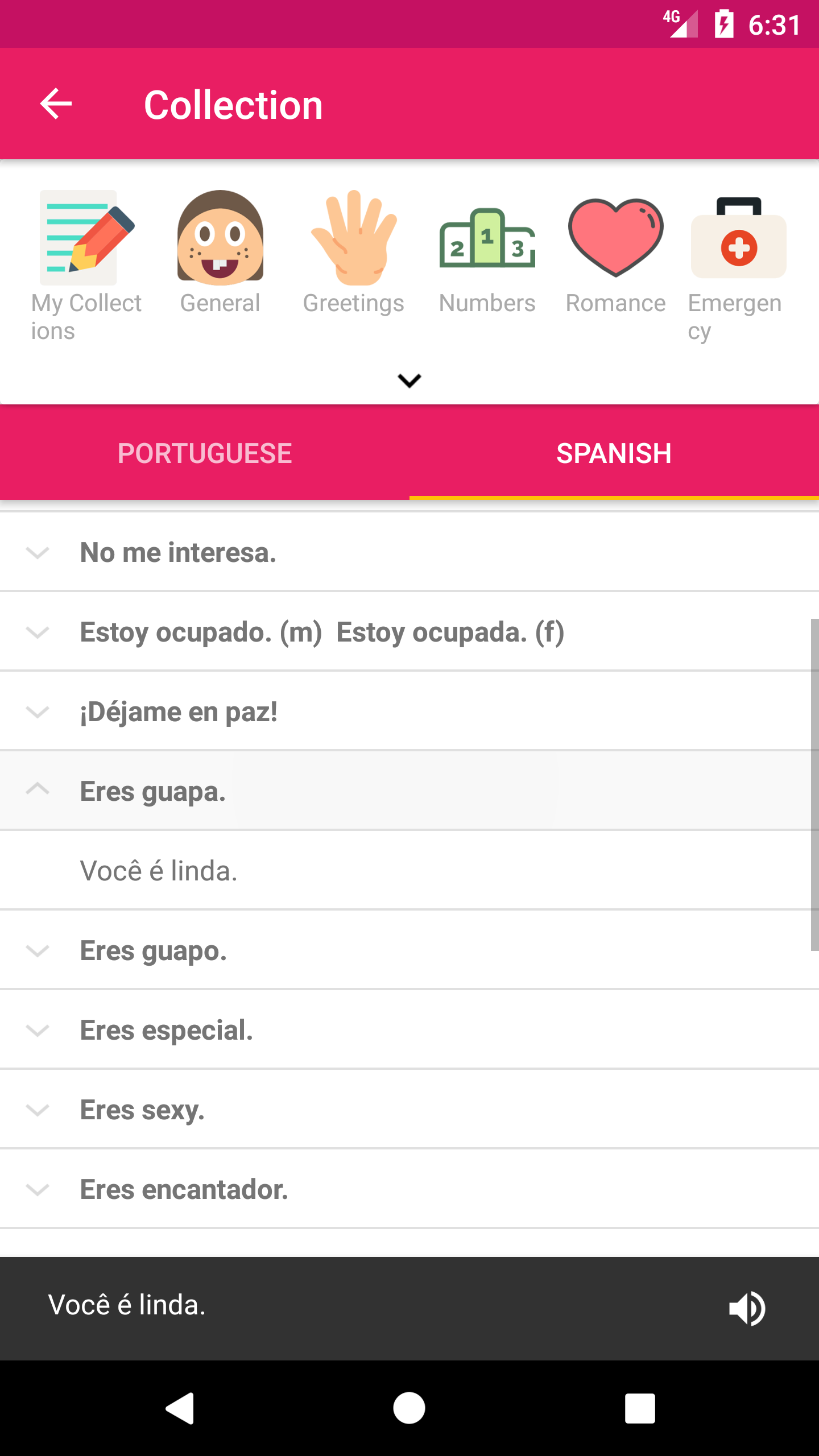The height and width of the screenshot is (1456, 819).
Task: Choose the Numbers podium icon
Action: pyautogui.click(x=487, y=238)
